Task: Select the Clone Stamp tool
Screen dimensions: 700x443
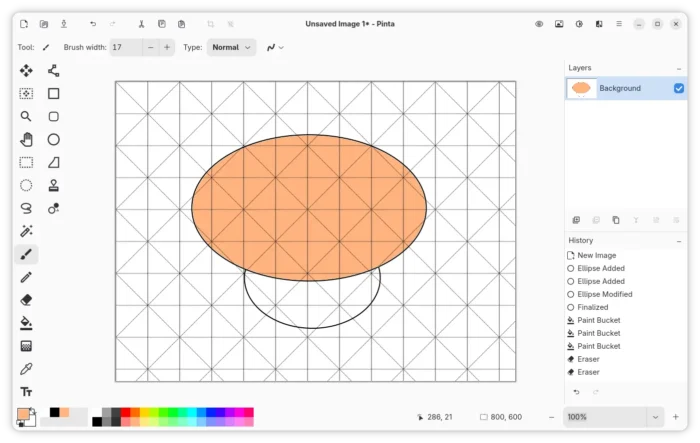Action: [x=54, y=185]
